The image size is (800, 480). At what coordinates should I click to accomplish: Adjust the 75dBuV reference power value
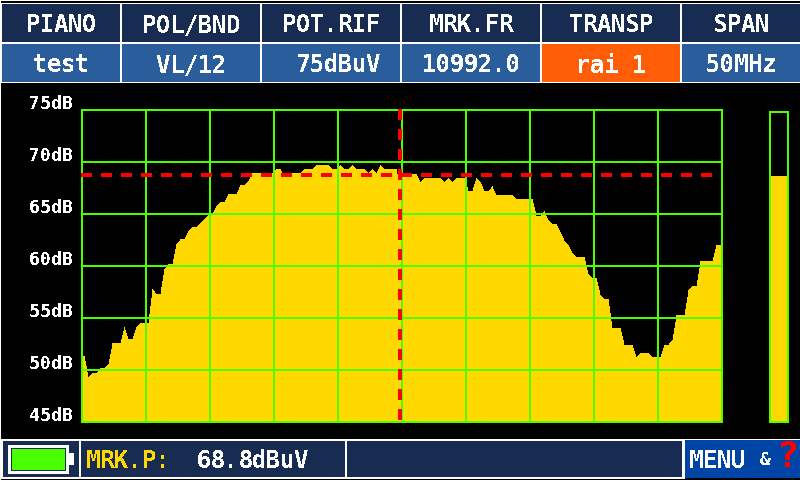coord(331,63)
